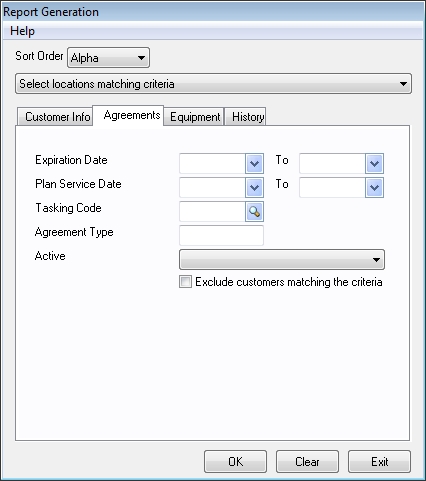This screenshot has width=426, height=481.
Task: Click the OK button
Action: [x=235, y=462]
